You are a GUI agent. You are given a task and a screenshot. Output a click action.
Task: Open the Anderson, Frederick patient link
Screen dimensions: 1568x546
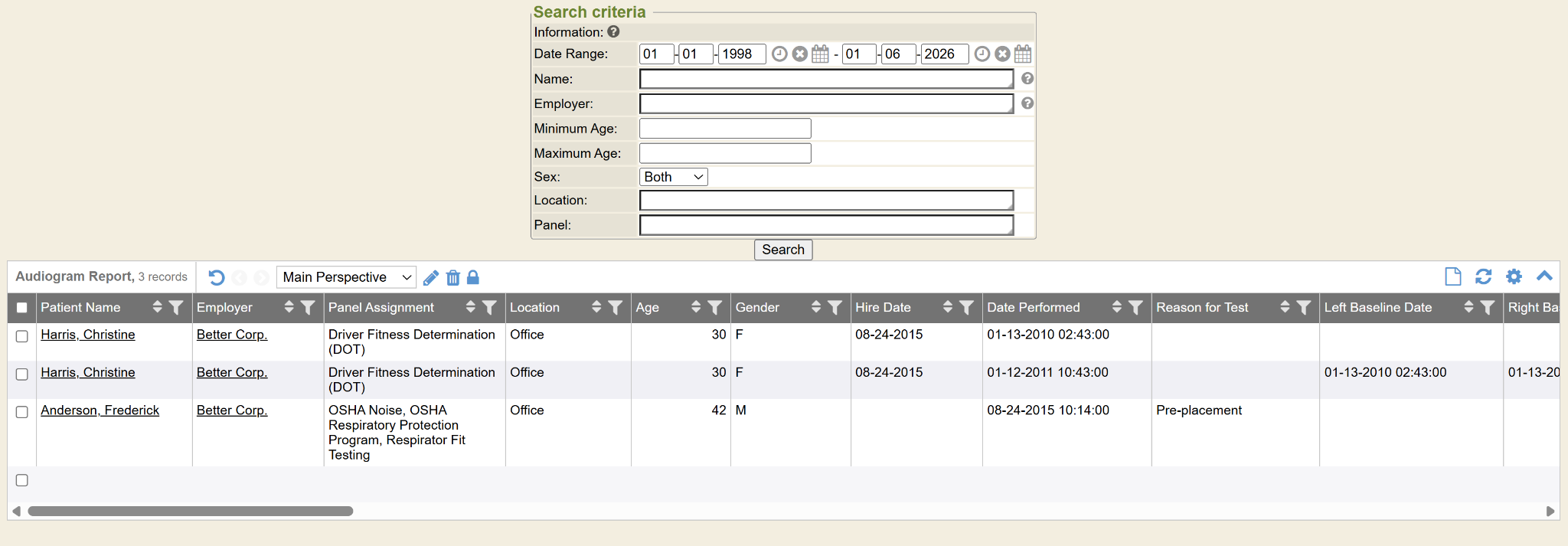click(x=100, y=410)
